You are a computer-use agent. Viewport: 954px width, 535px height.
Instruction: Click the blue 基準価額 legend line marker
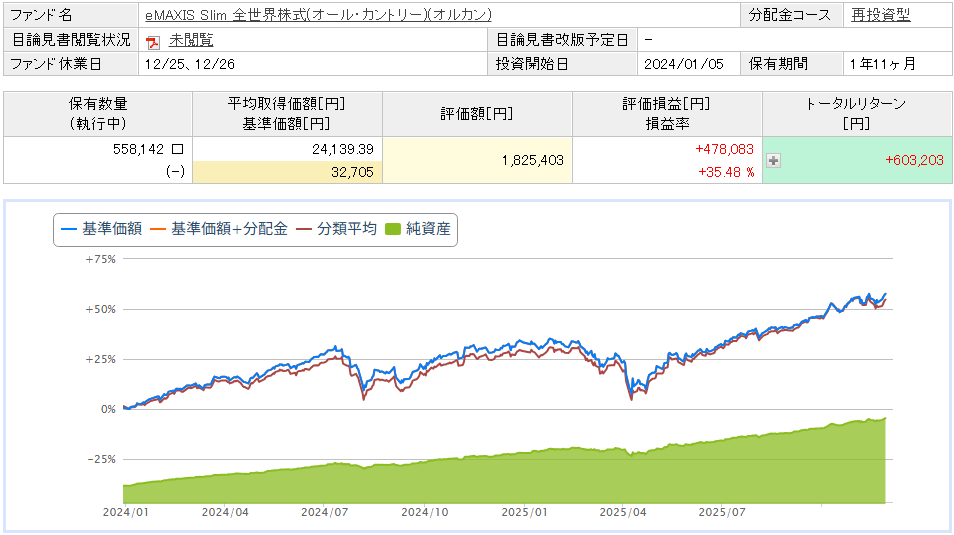click(68, 229)
